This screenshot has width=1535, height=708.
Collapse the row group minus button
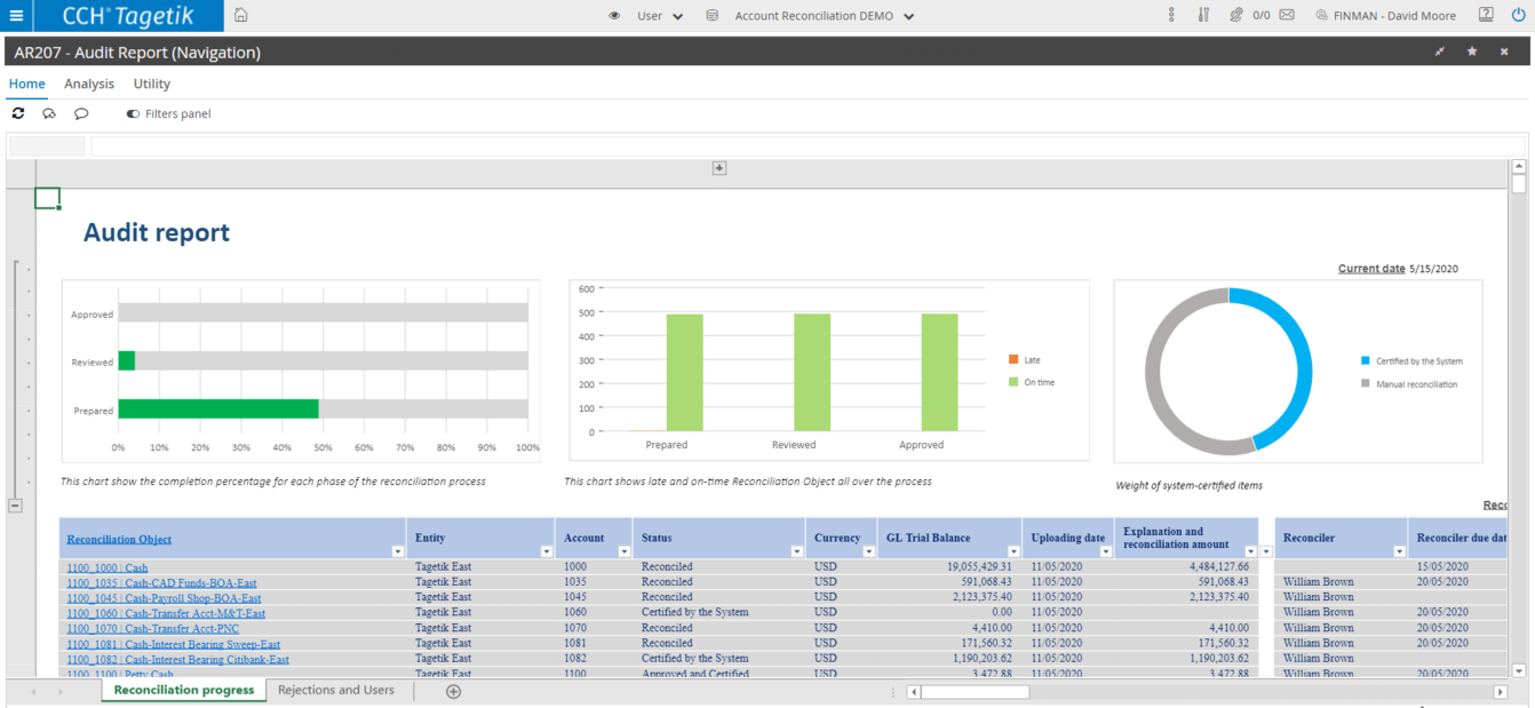point(15,506)
